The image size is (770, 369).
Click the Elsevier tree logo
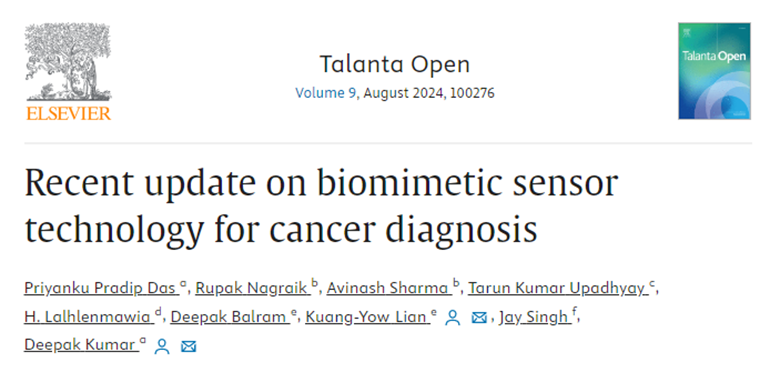point(68,62)
